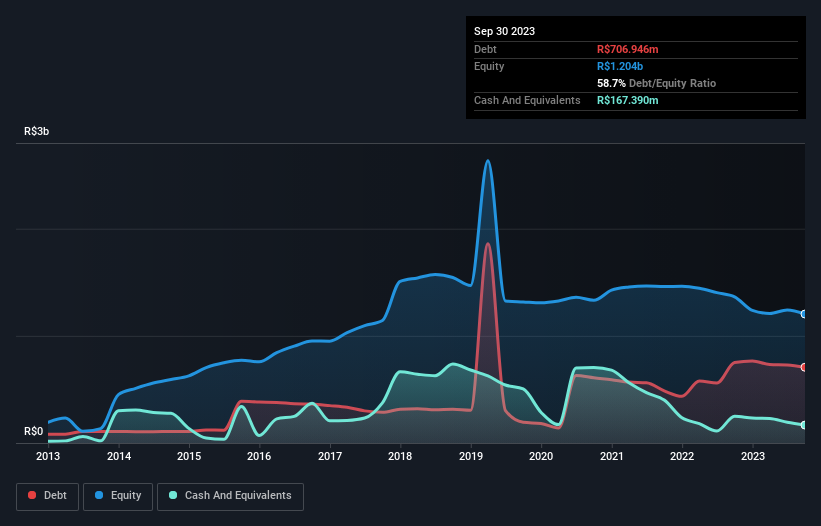Click the 2015 x-axis label
The width and height of the screenshot is (821, 526).
189,456
